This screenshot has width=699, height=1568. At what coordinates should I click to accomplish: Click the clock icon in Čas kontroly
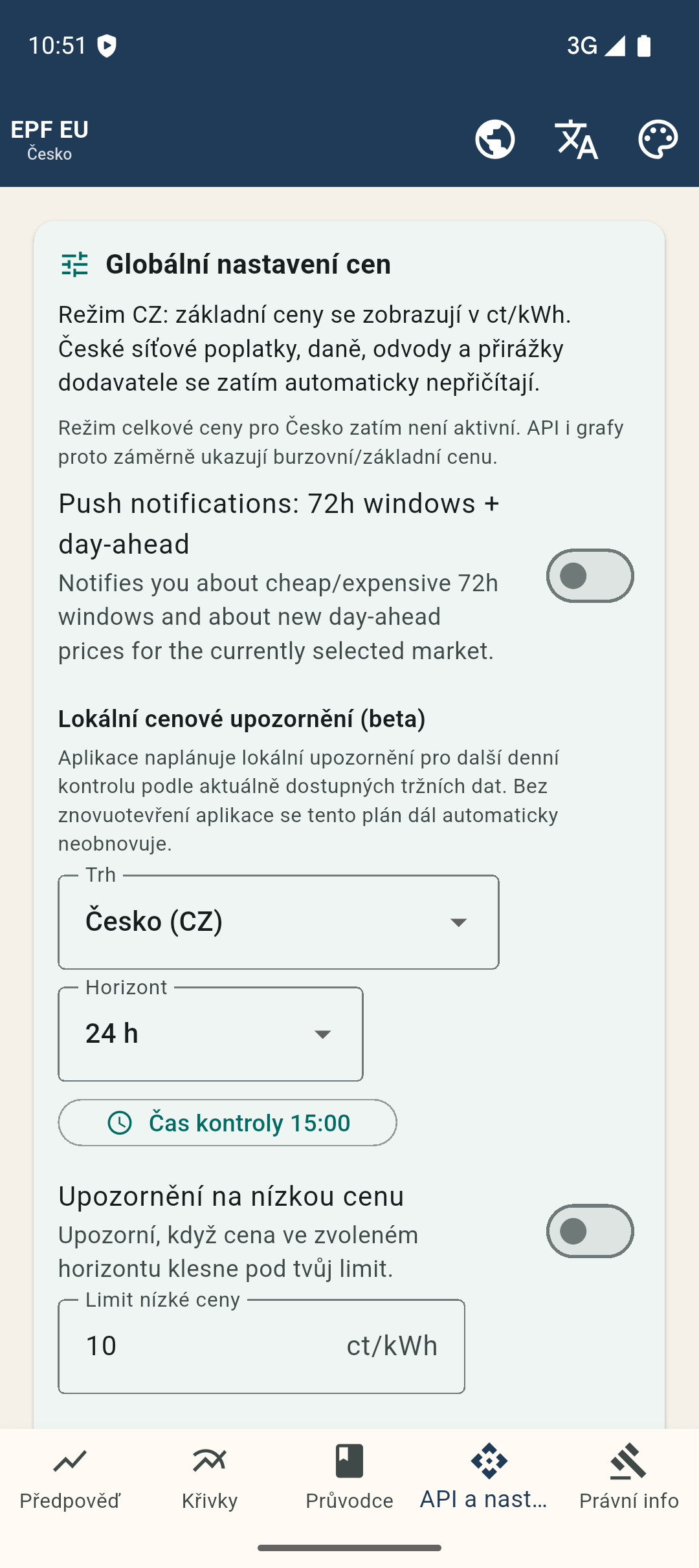click(120, 1123)
